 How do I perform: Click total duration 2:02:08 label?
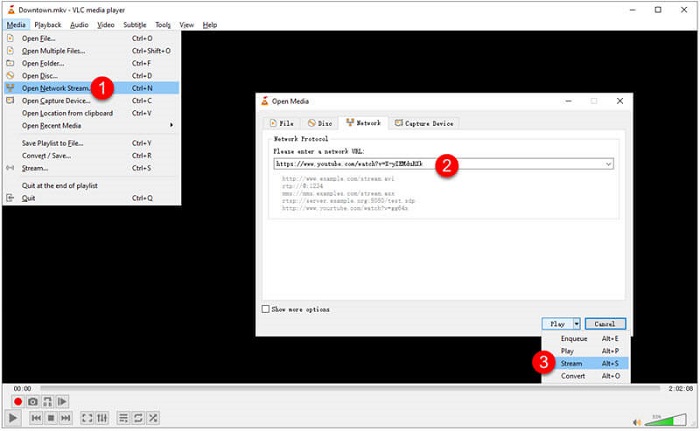(x=680, y=389)
